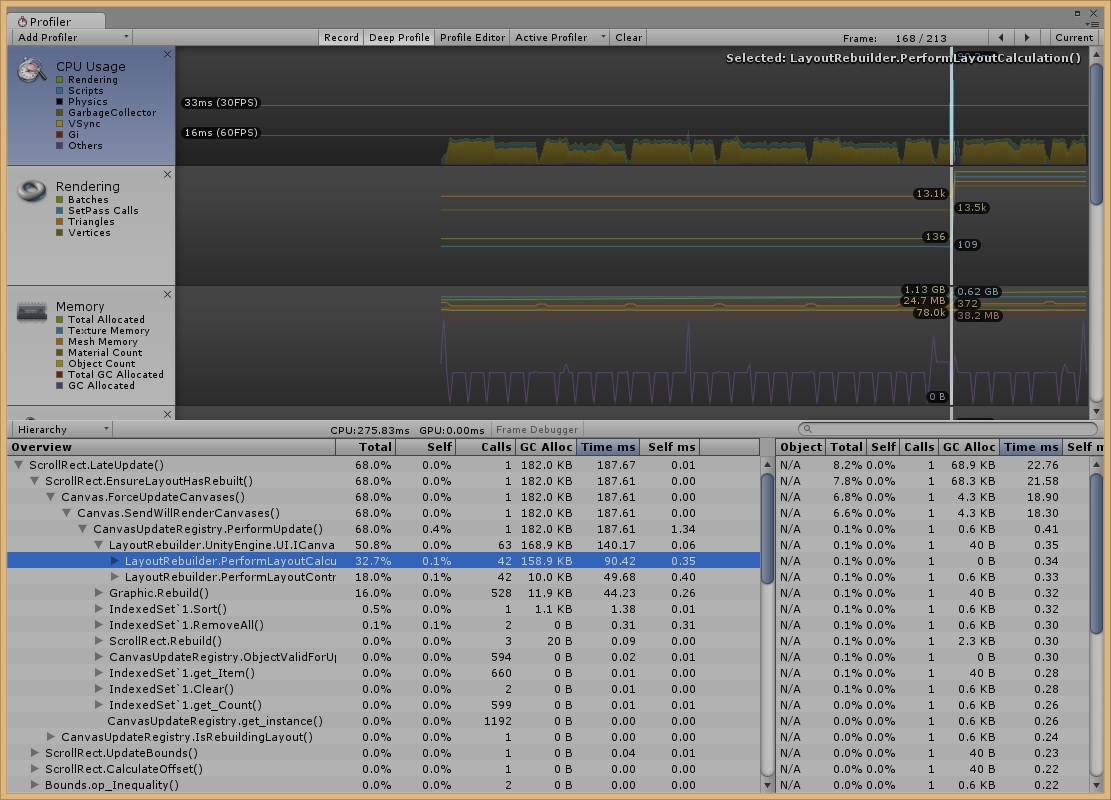Sort hierarchy by Self column

pyautogui.click(x=426, y=447)
